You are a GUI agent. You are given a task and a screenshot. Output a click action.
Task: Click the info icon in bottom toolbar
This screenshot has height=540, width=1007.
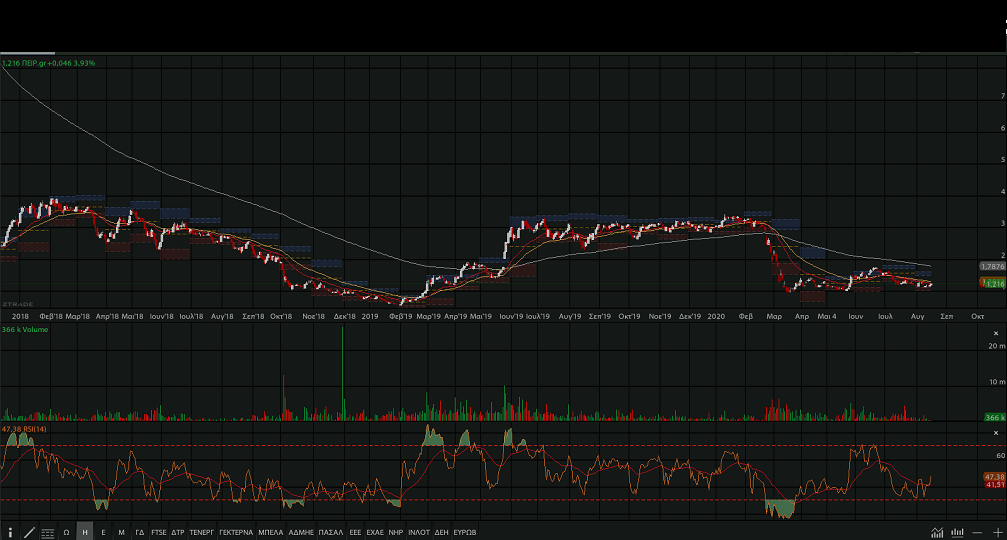(10, 532)
